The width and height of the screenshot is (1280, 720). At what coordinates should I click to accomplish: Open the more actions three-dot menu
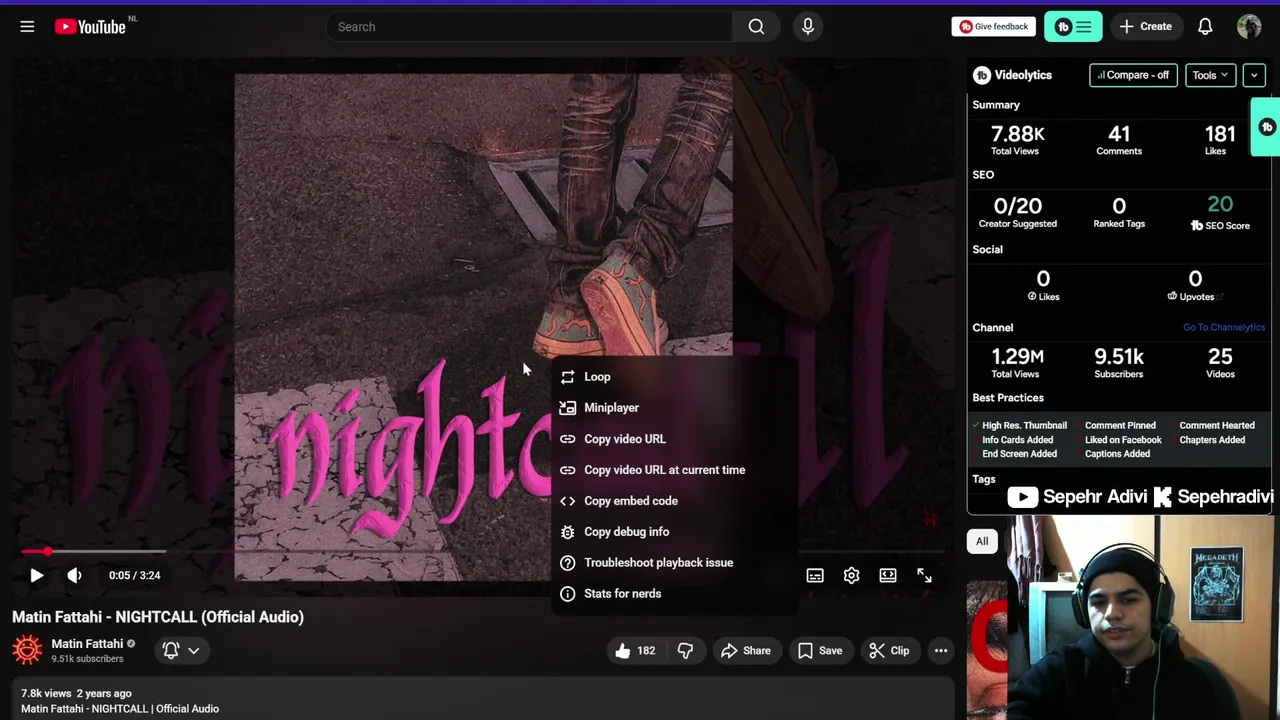941,651
